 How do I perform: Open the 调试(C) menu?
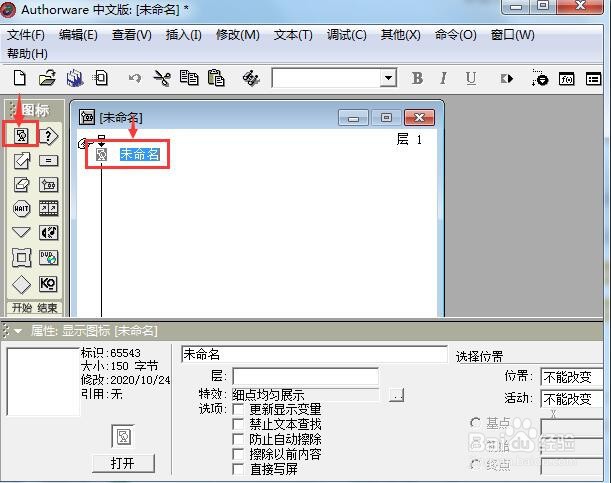tap(347, 35)
